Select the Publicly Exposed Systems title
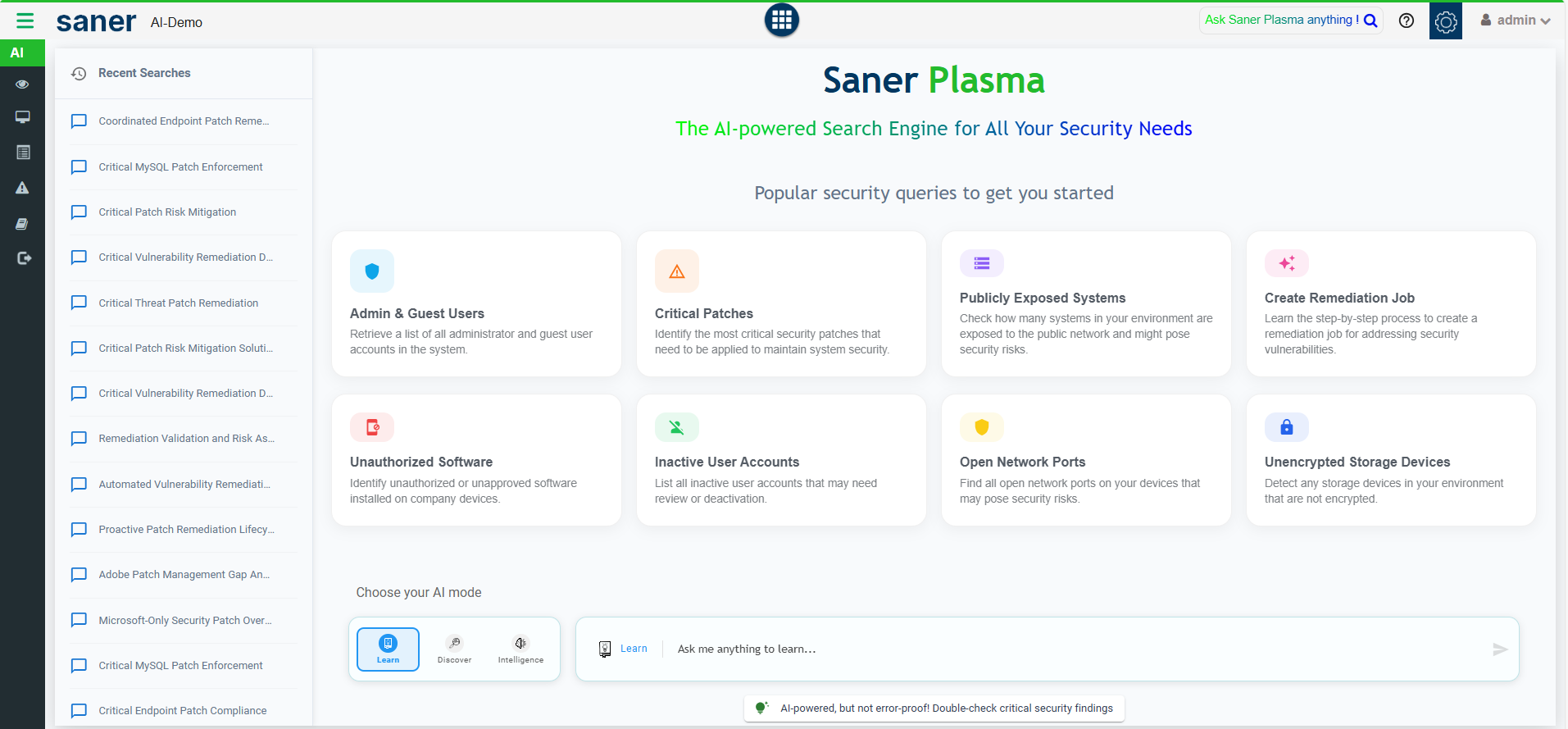The image size is (1568, 729). pyautogui.click(x=1043, y=298)
